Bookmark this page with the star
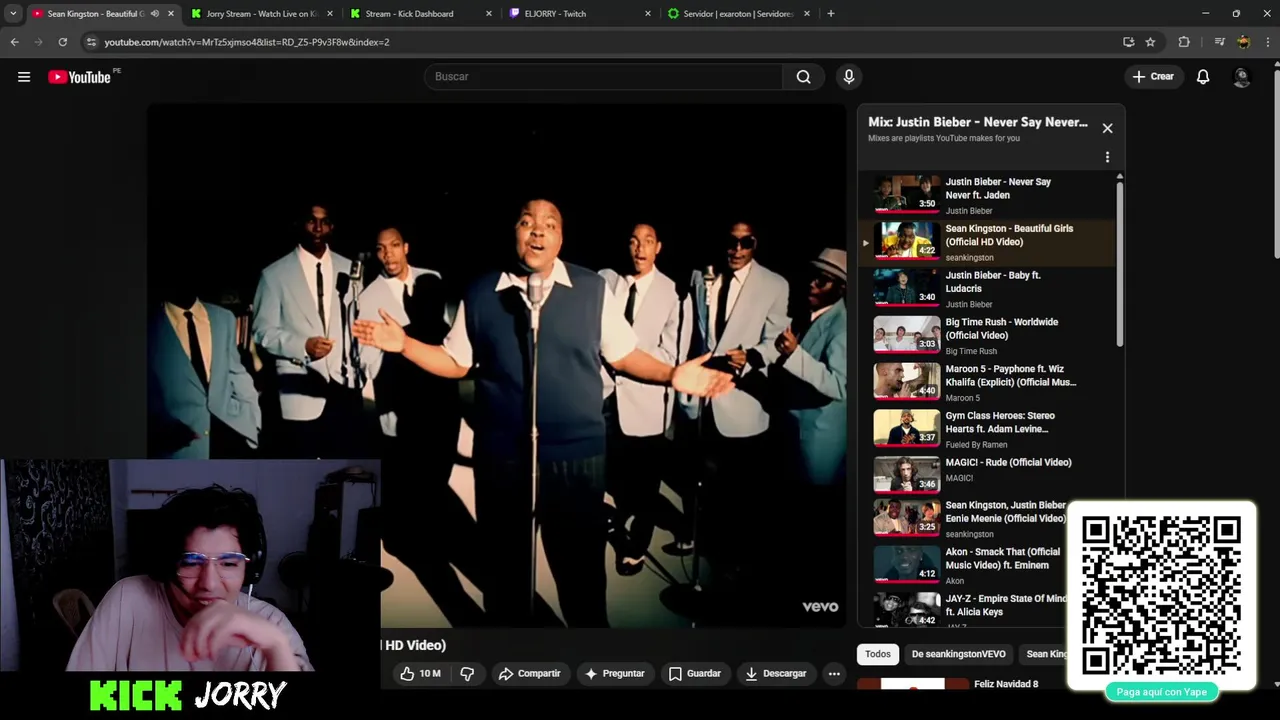 (x=1150, y=42)
